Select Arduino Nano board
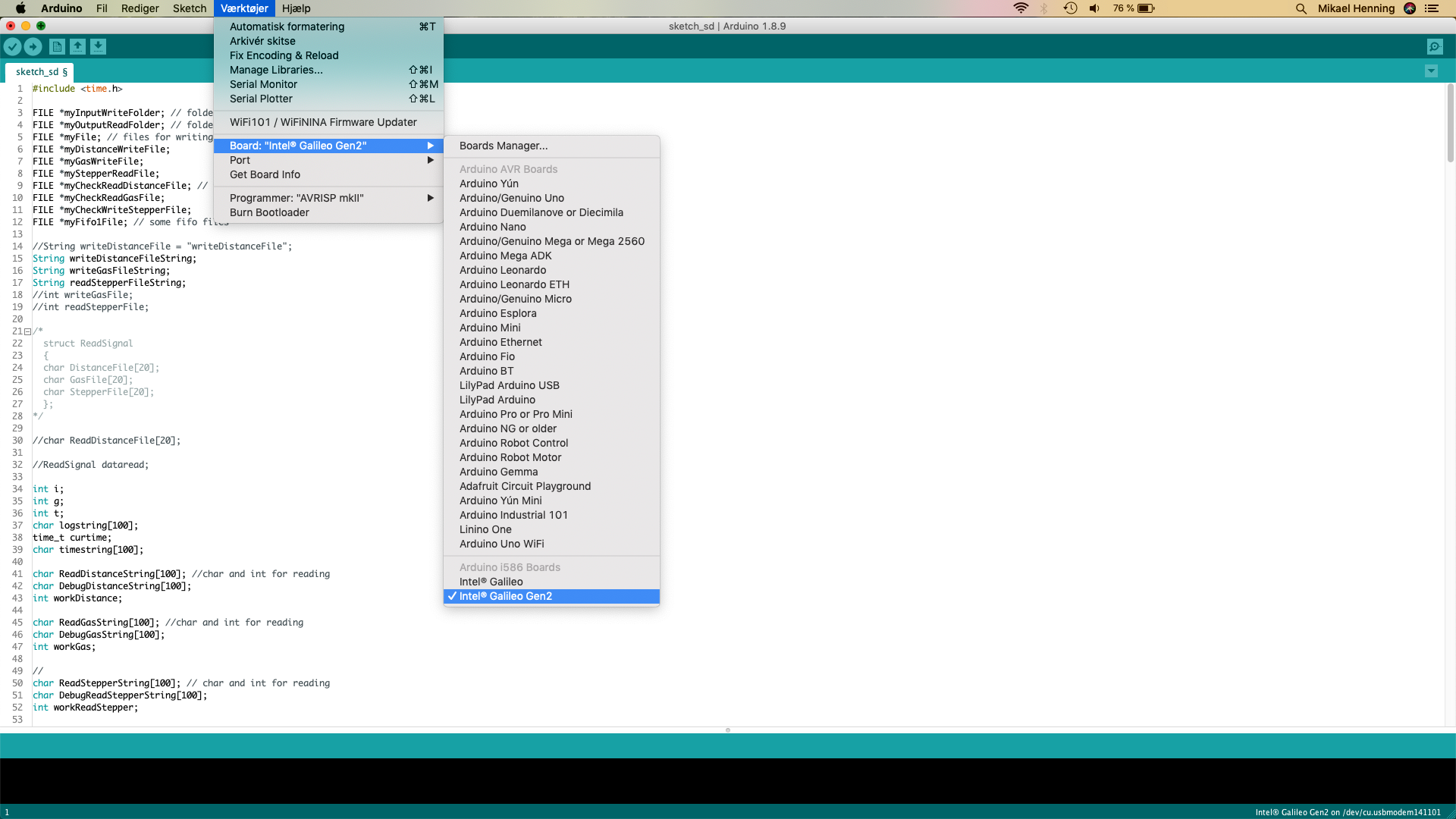Viewport: 1456px width, 819px height. (x=551, y=227)
